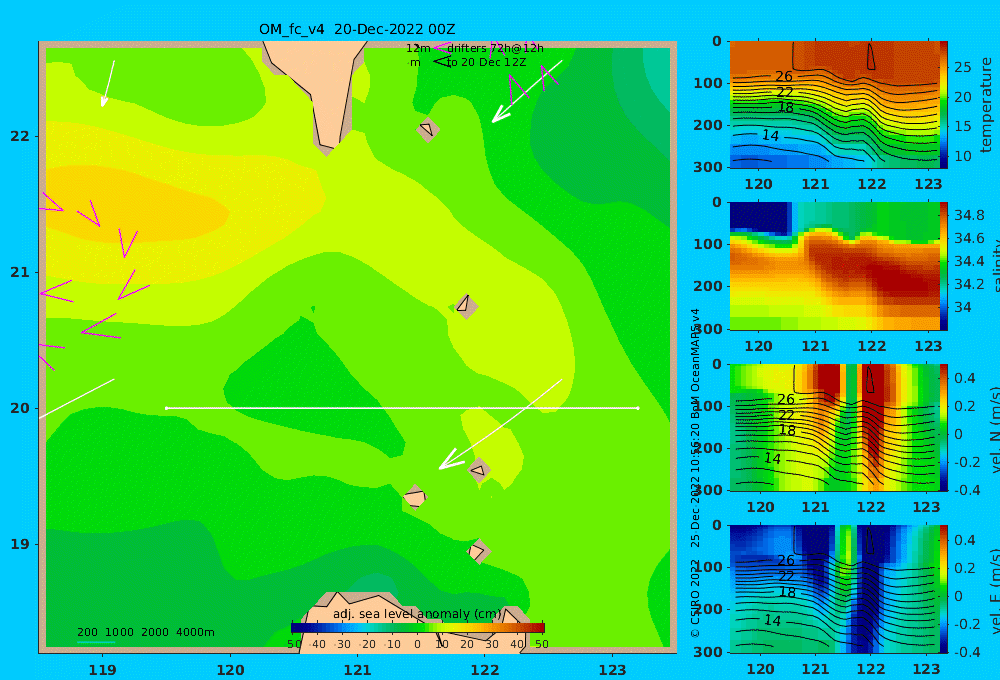Click longitude label 119 on main map
Screen dimensions: 1000x680
pos(103,670)
